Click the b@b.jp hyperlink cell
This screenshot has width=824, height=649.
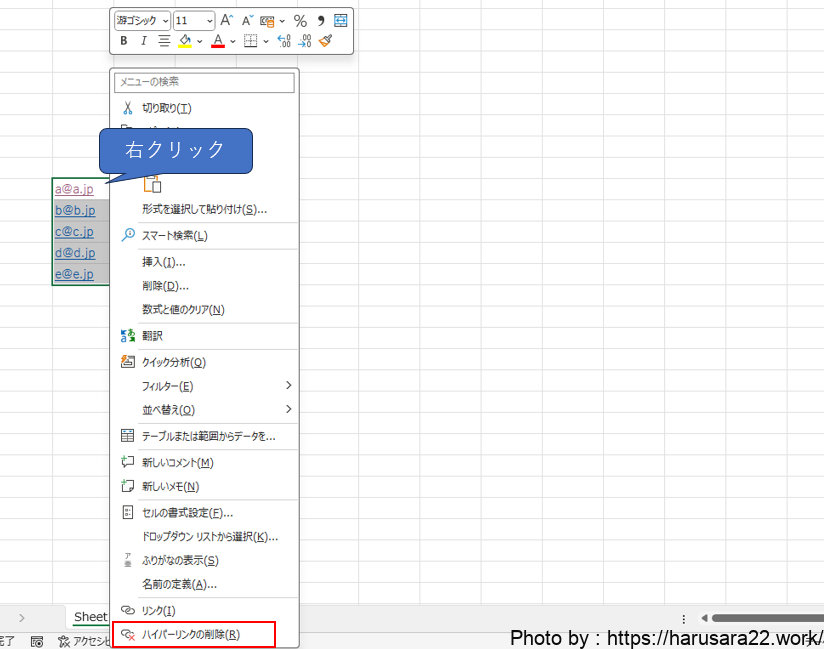pyautogui.click(x=75, y=210)
